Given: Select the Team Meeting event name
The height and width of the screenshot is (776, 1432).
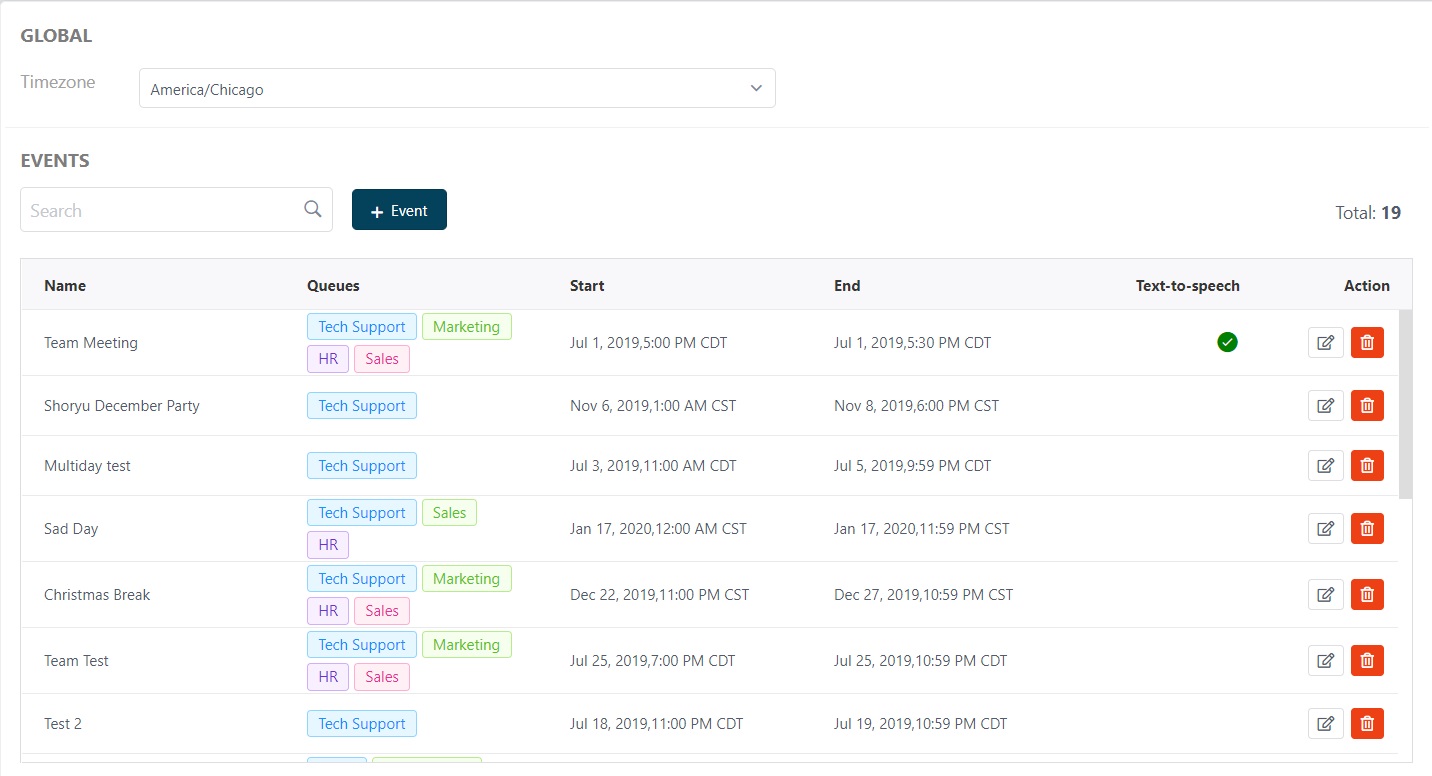Looking at the screenshot, I should point(91,343).
